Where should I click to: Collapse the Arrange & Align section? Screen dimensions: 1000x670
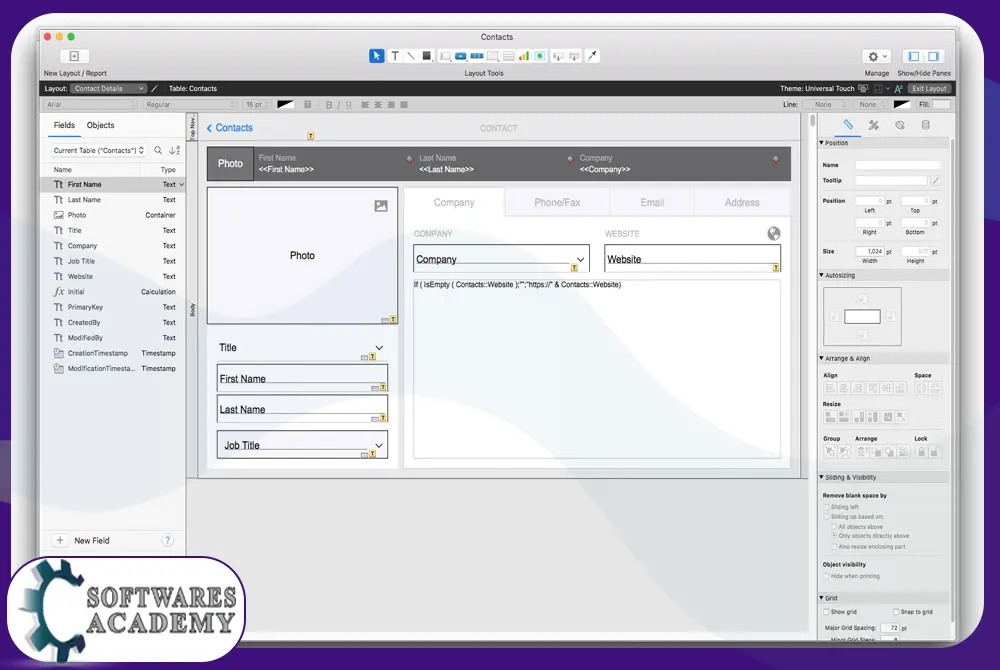[821, 358]
